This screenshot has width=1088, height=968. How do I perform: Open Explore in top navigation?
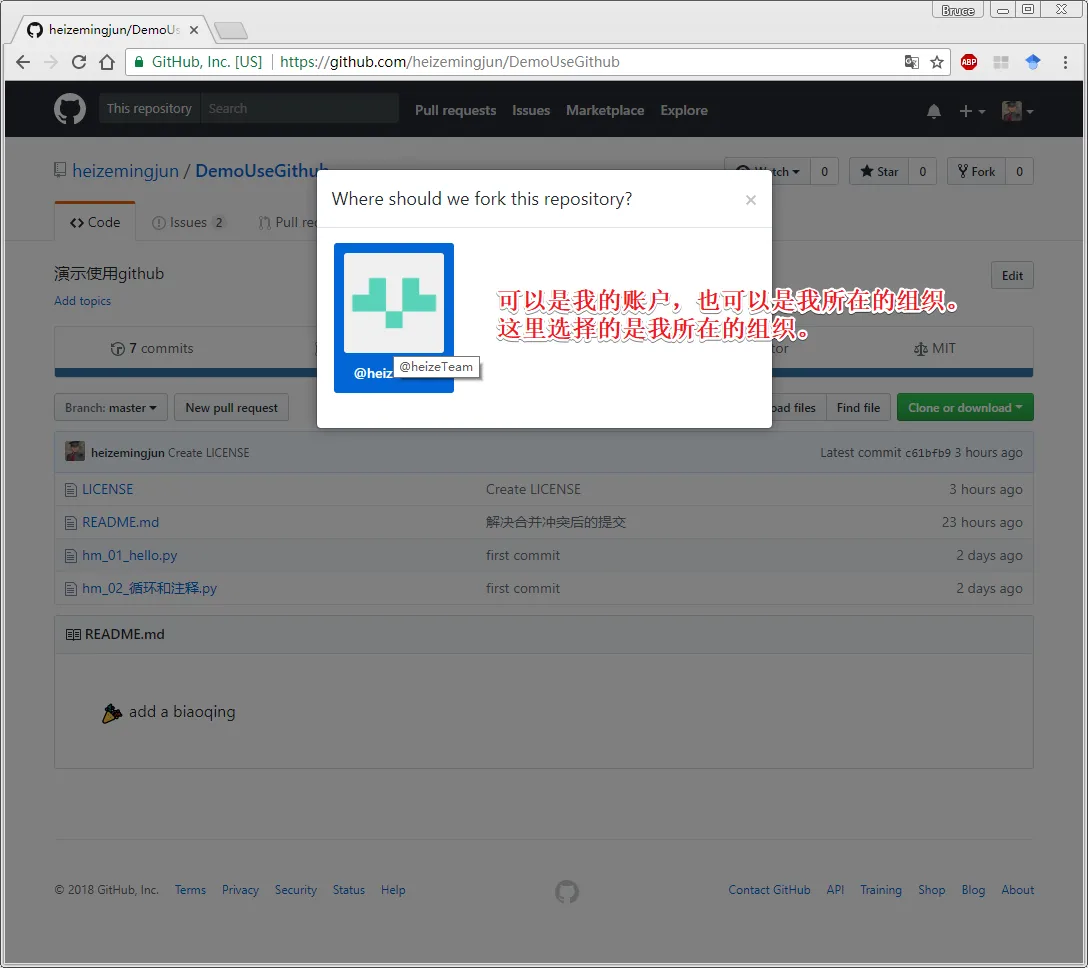684,110
